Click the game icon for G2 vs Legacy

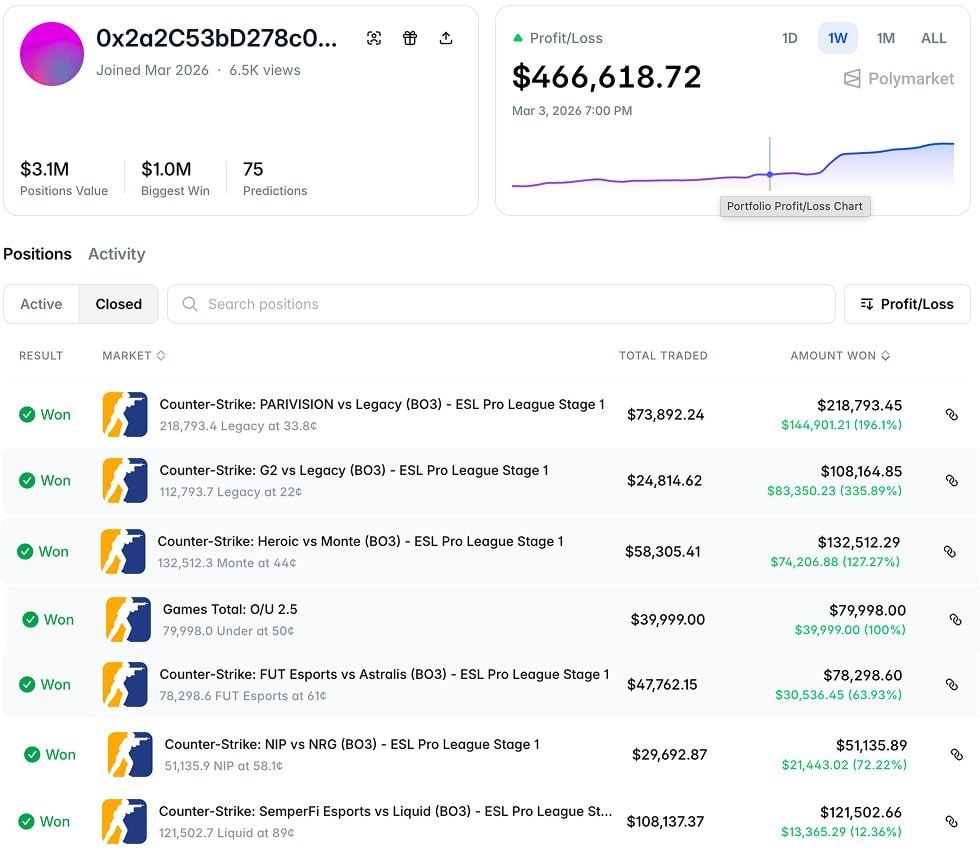pos(125,480)
